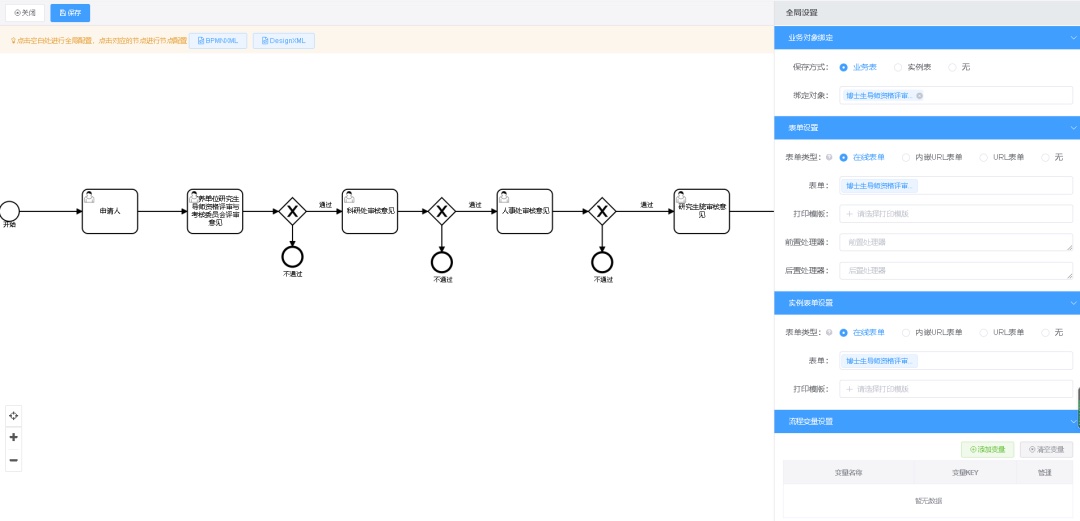Select the 申请人 user task node
The image size is (1080, 521).
(x=110, y=211)
